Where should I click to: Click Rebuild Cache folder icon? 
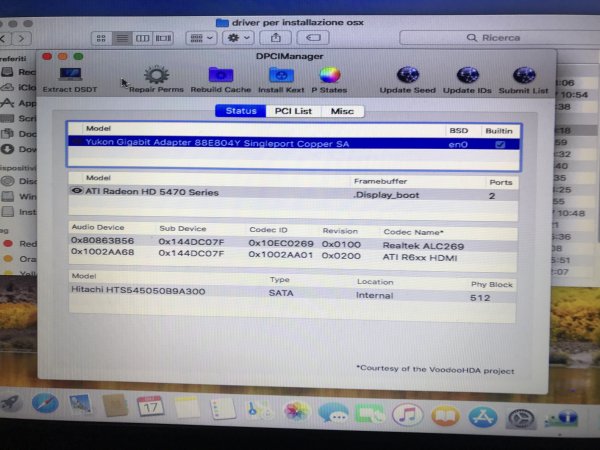tap(221, 75)
